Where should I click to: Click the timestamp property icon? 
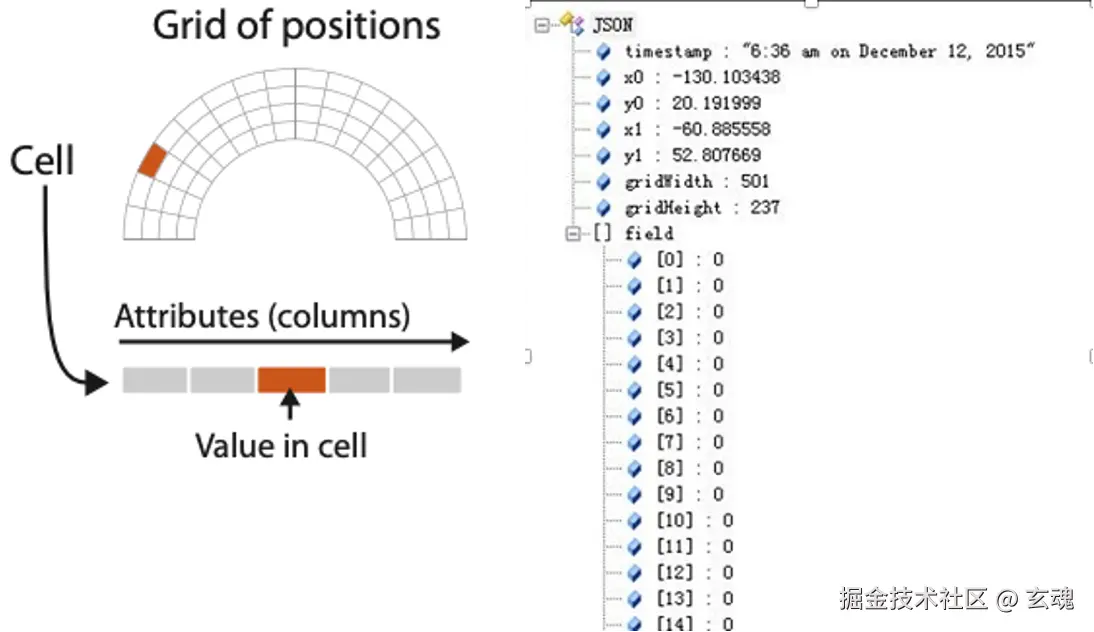click(604, 52)
